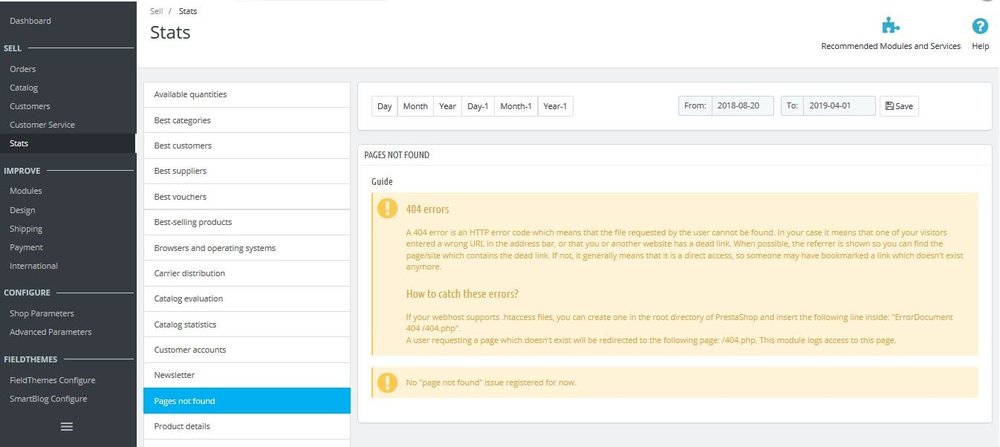Save the selected date range
The image size is (1000, 447).
(899, 106)
